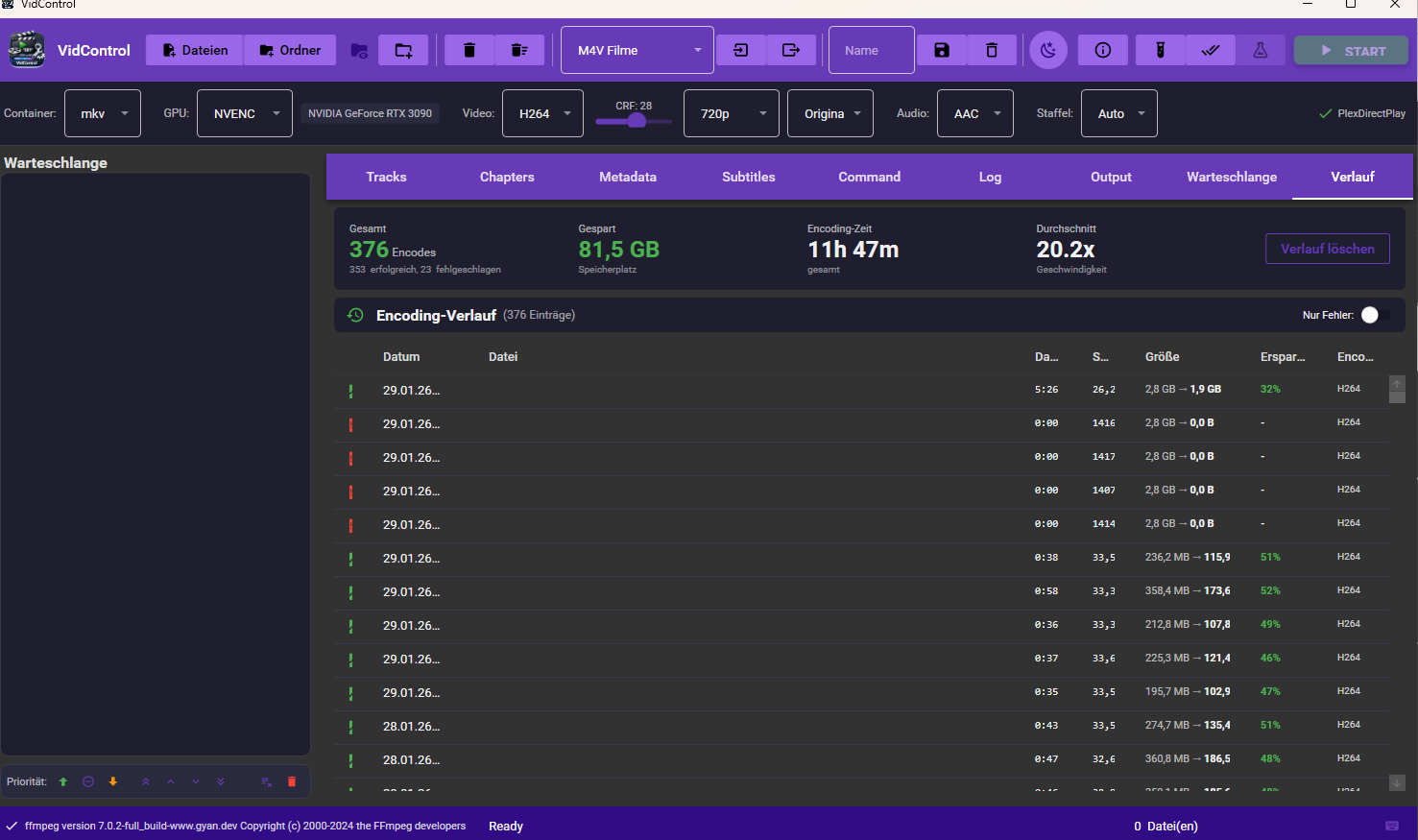Click the history row with duration 5:26
Image resolution: width=1418 pixels, height=840 pixels.
(x=862, y=391)
